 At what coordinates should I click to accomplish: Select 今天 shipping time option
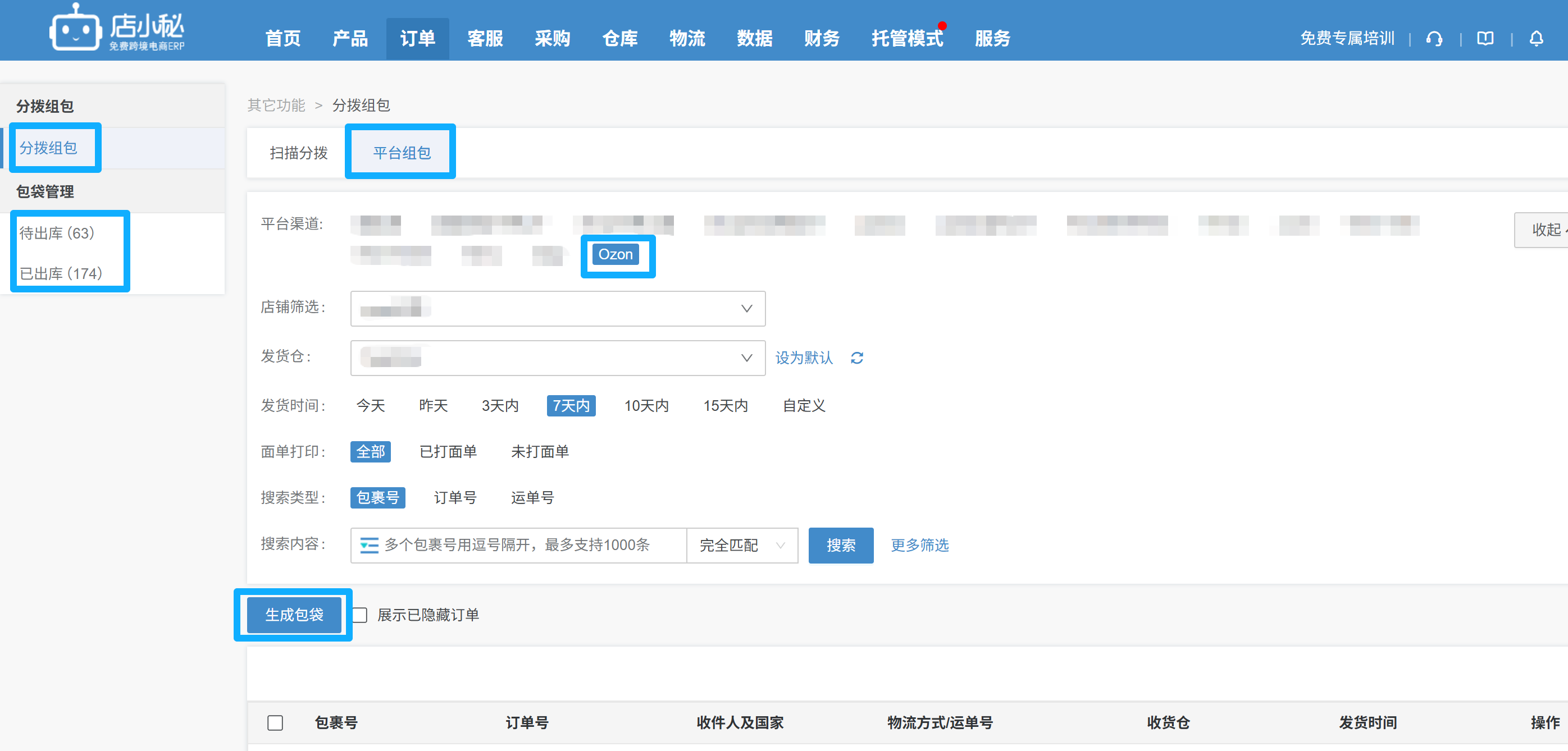[x=371, y=406]
